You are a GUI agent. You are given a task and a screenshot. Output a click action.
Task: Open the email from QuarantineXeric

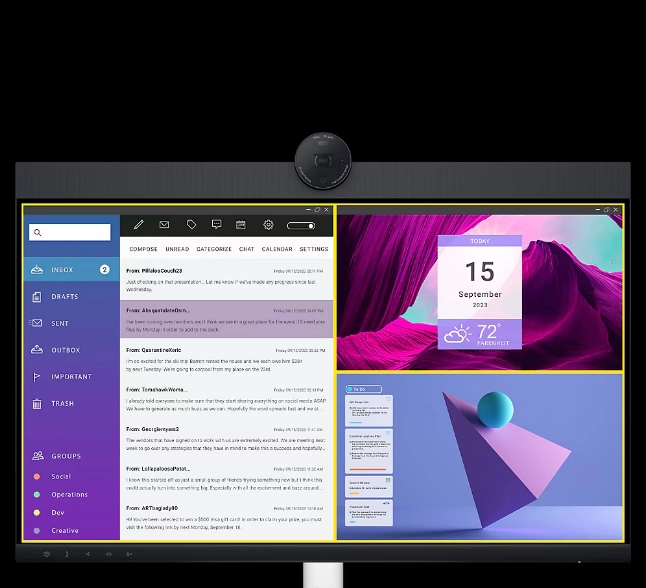tap(226, 359)
